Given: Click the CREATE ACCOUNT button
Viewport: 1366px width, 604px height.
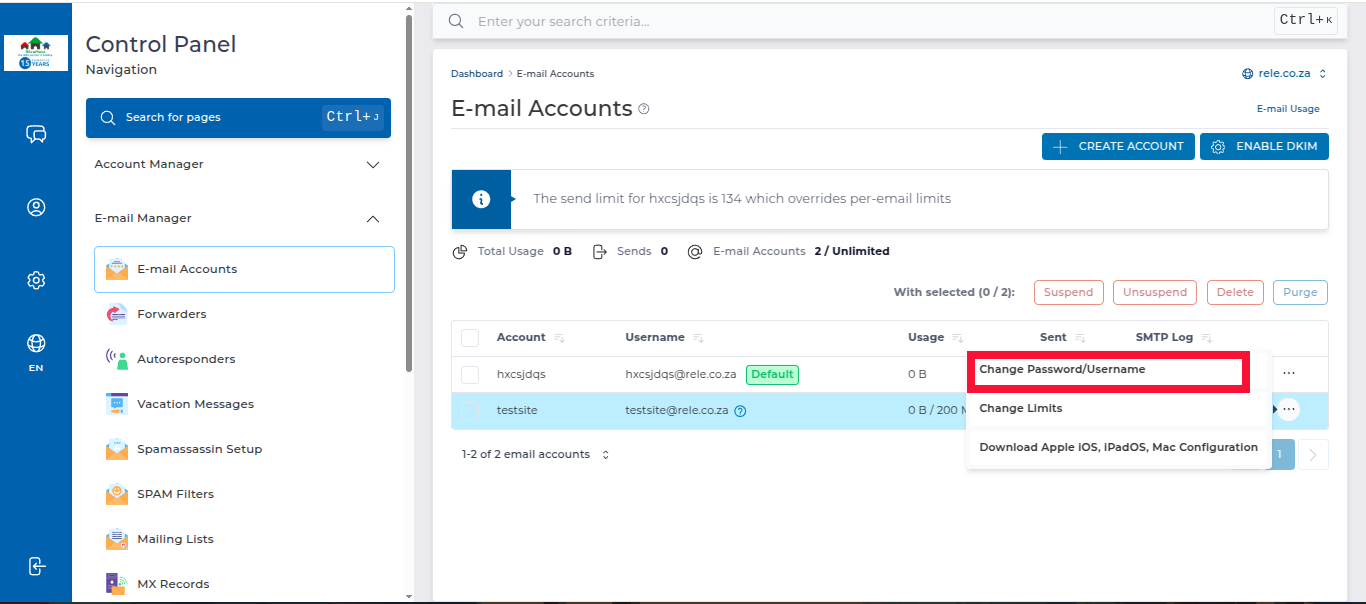Looking at the screenshot, I should point(1117,146).
